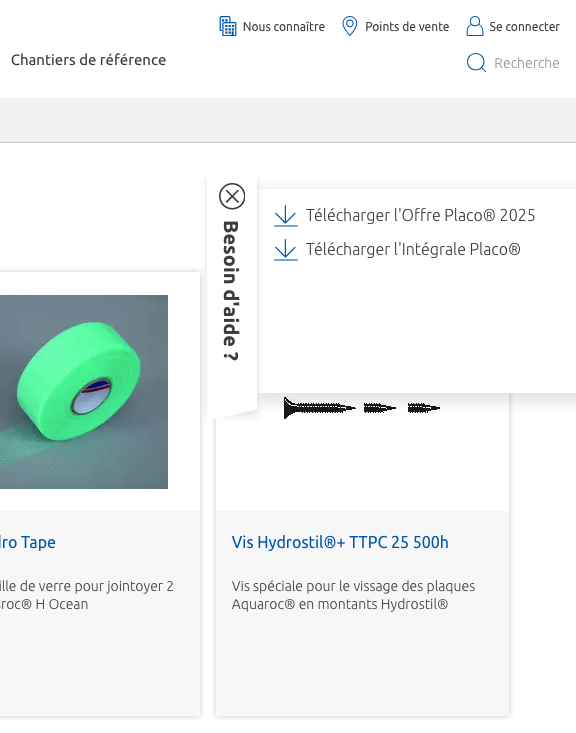The image size is (576, 733).
Task: Click Télécharger l'Intégrale Placo® link
Action: click(x=413, y=250)
